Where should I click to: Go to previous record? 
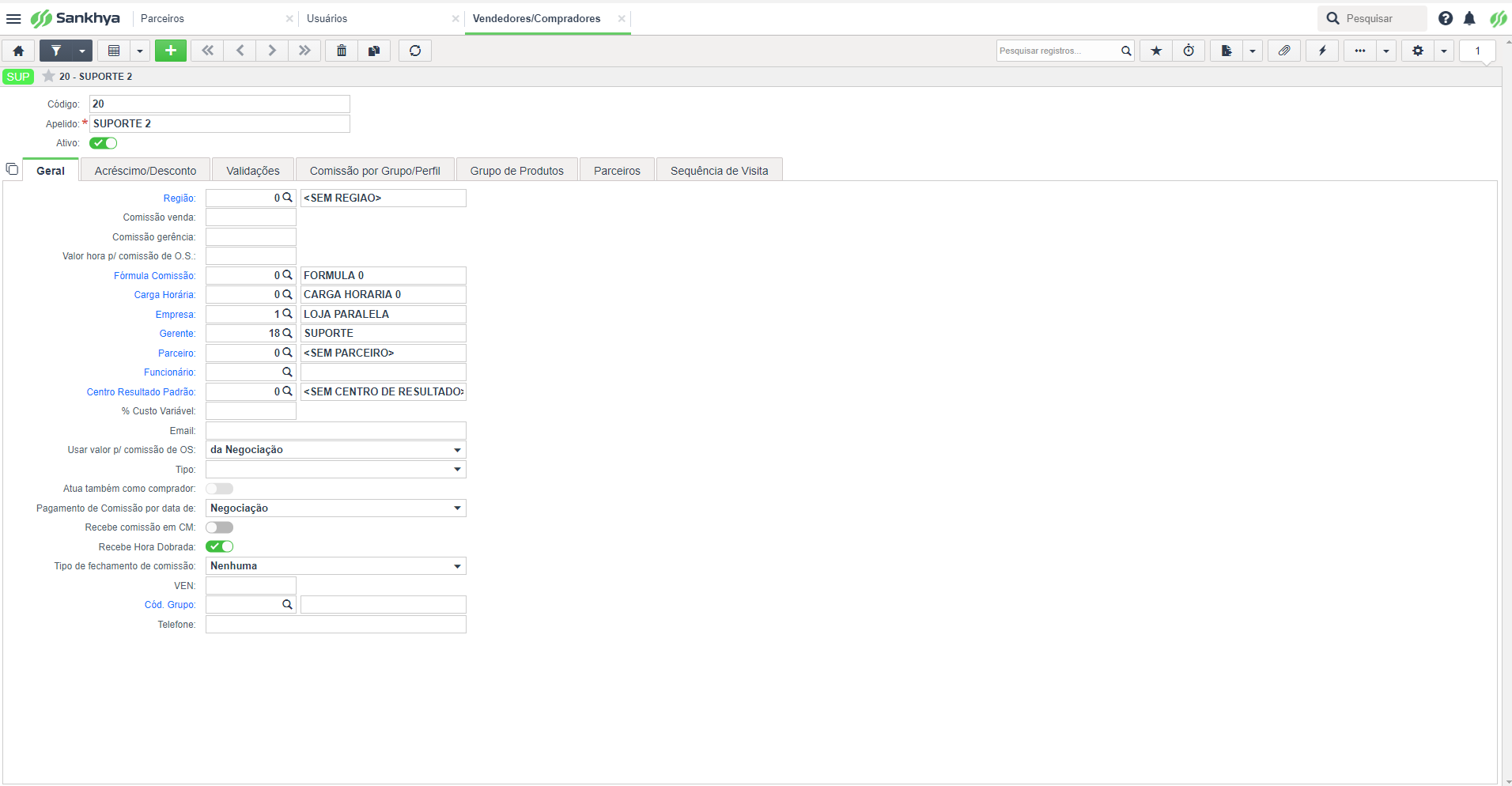tap(240, 51)
